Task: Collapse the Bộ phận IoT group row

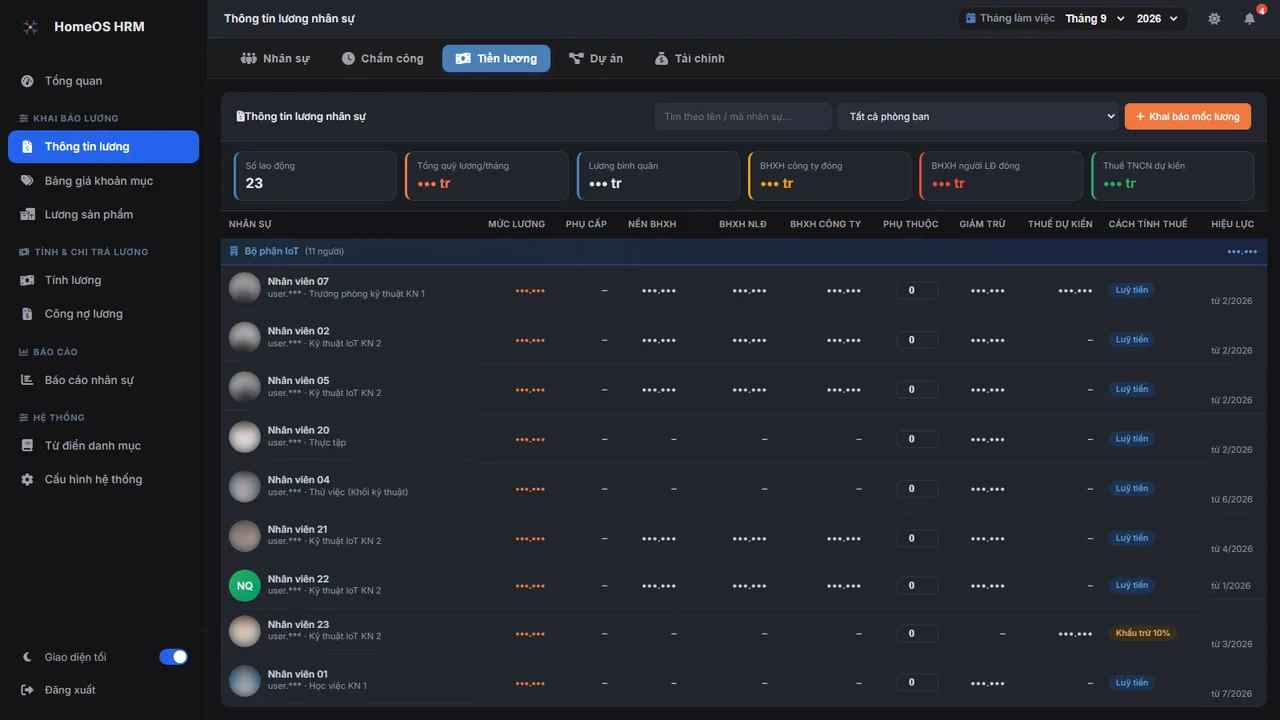Action: point(743,251)
